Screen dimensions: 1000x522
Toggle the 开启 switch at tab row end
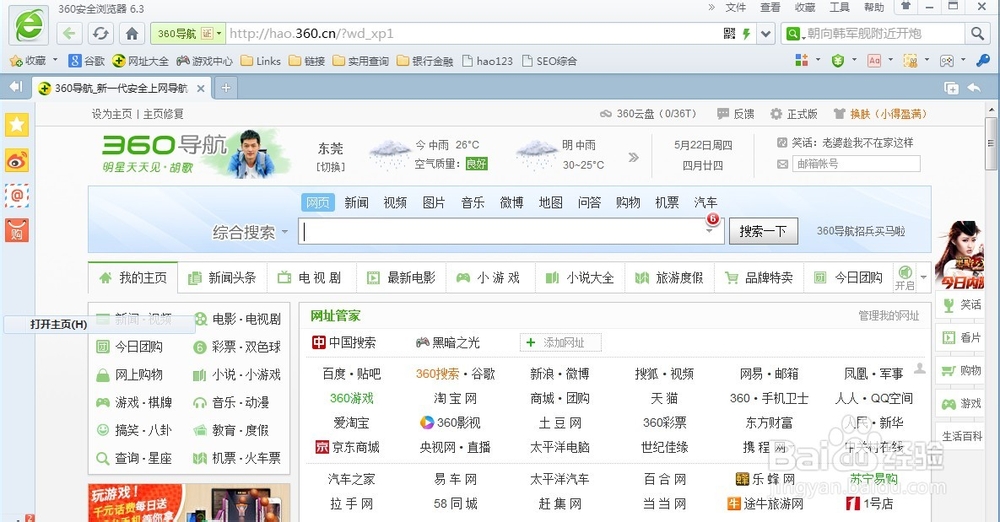coord(904,278)
